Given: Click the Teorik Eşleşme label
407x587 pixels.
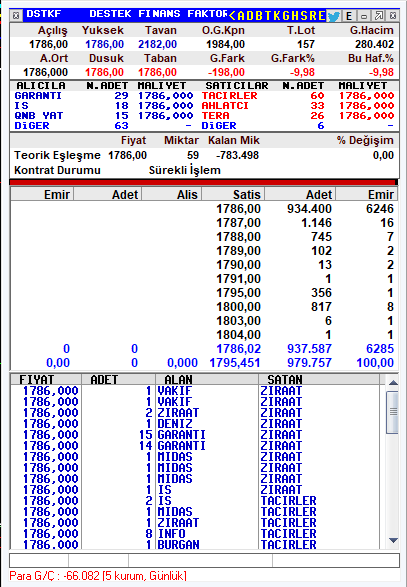Looking at the screenshot, I should coord(57,155).
